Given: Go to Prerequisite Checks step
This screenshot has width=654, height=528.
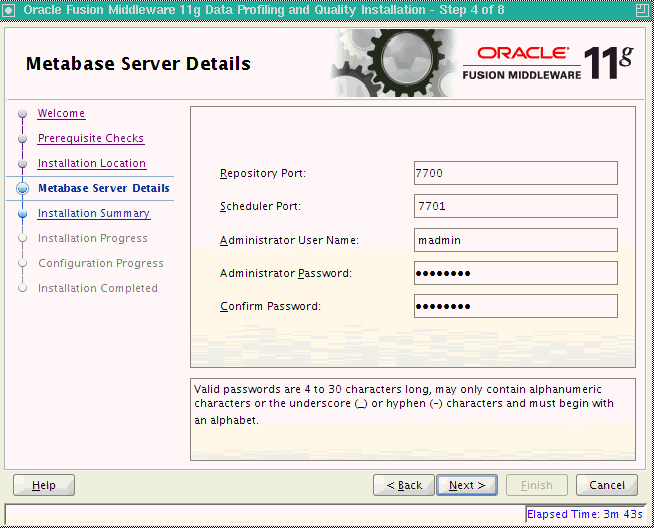Looking at the screenshot, I should (x=91, y=138).
